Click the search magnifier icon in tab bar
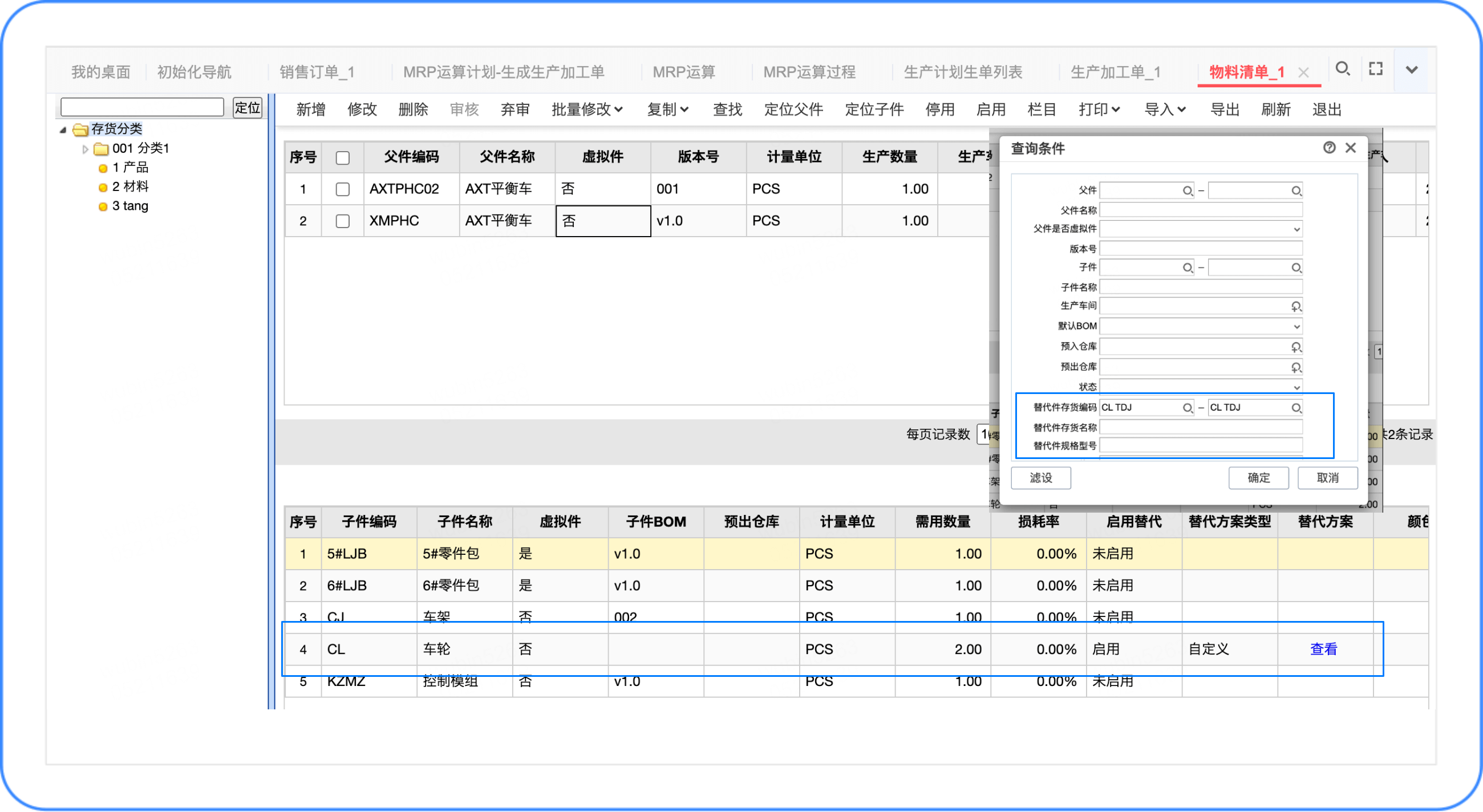The height and width of the screenshot is (812, 1483). 1343,69
